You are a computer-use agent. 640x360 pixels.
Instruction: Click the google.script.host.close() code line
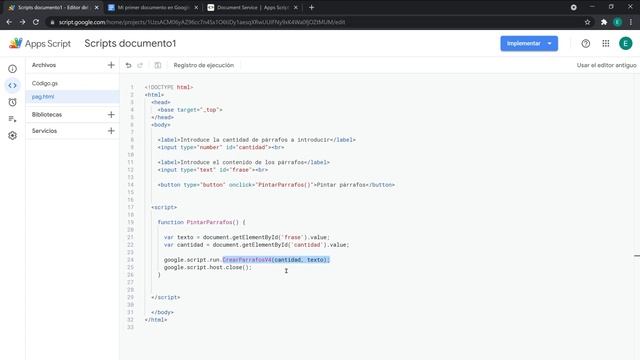(x=208, y=267)
